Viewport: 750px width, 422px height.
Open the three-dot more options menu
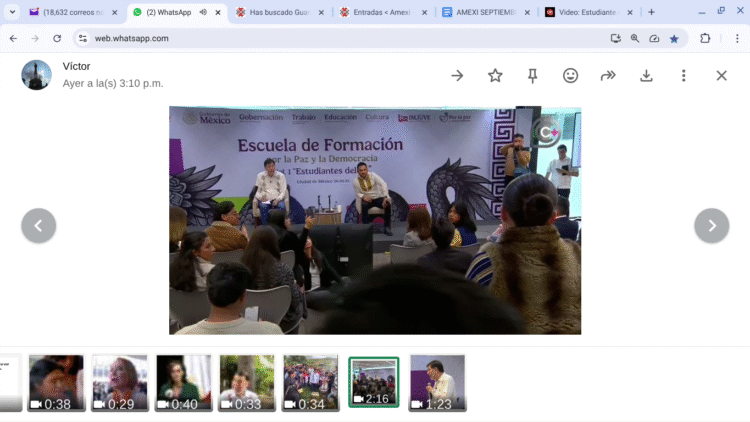[683, 75]
